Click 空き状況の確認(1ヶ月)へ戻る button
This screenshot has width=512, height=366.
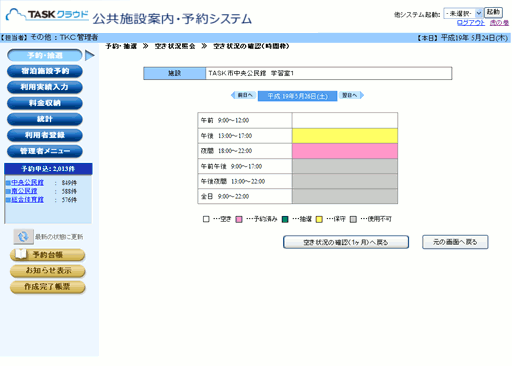point(346,242)
